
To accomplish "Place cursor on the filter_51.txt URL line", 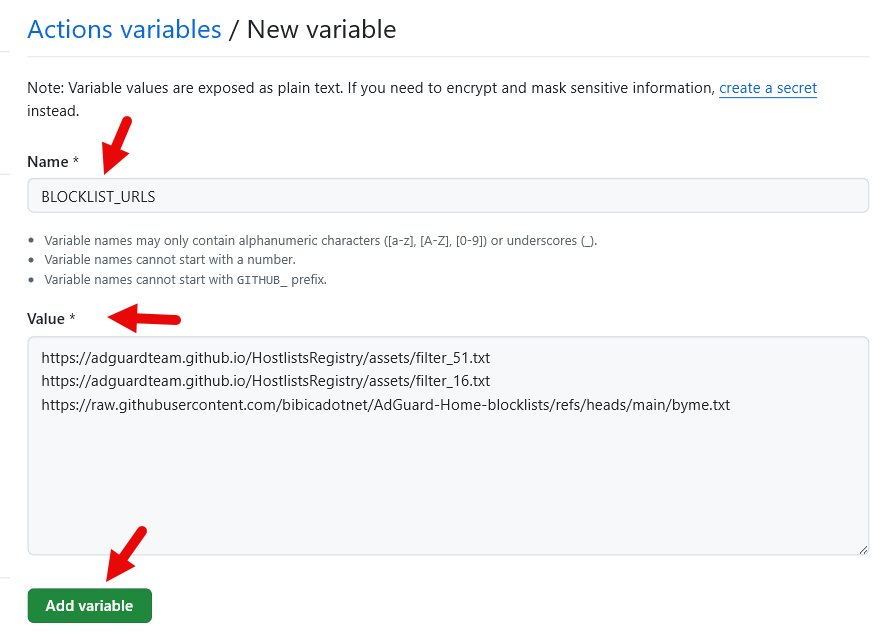I will coord(265,357).
